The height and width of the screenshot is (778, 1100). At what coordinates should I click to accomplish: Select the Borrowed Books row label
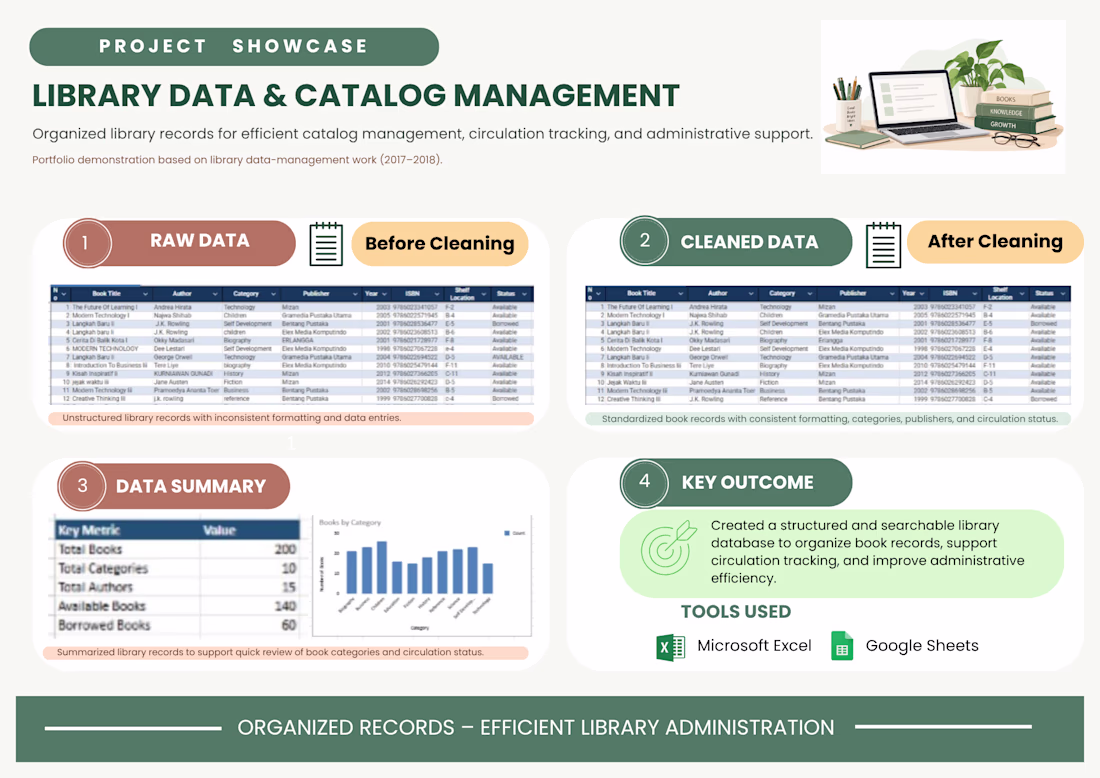point(105,625)
